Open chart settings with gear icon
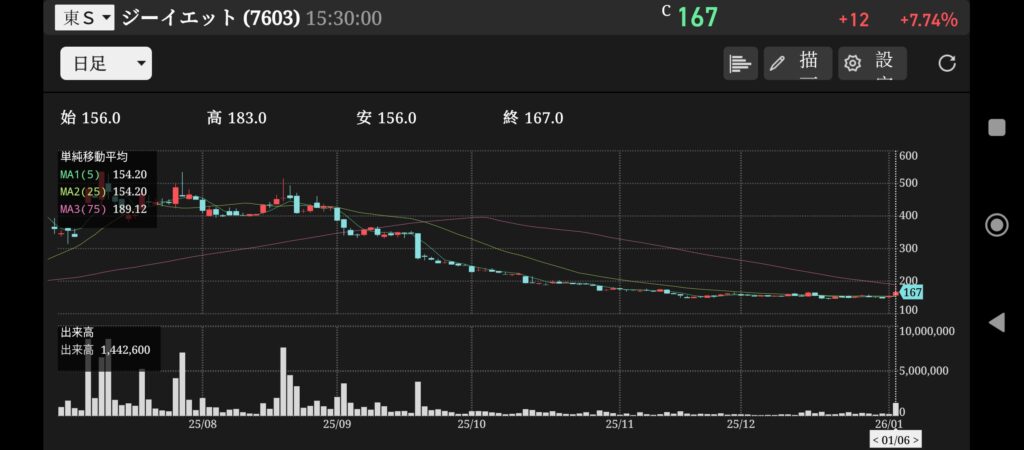The width and height of the screenshot is (1024, 450). point(872,63)
